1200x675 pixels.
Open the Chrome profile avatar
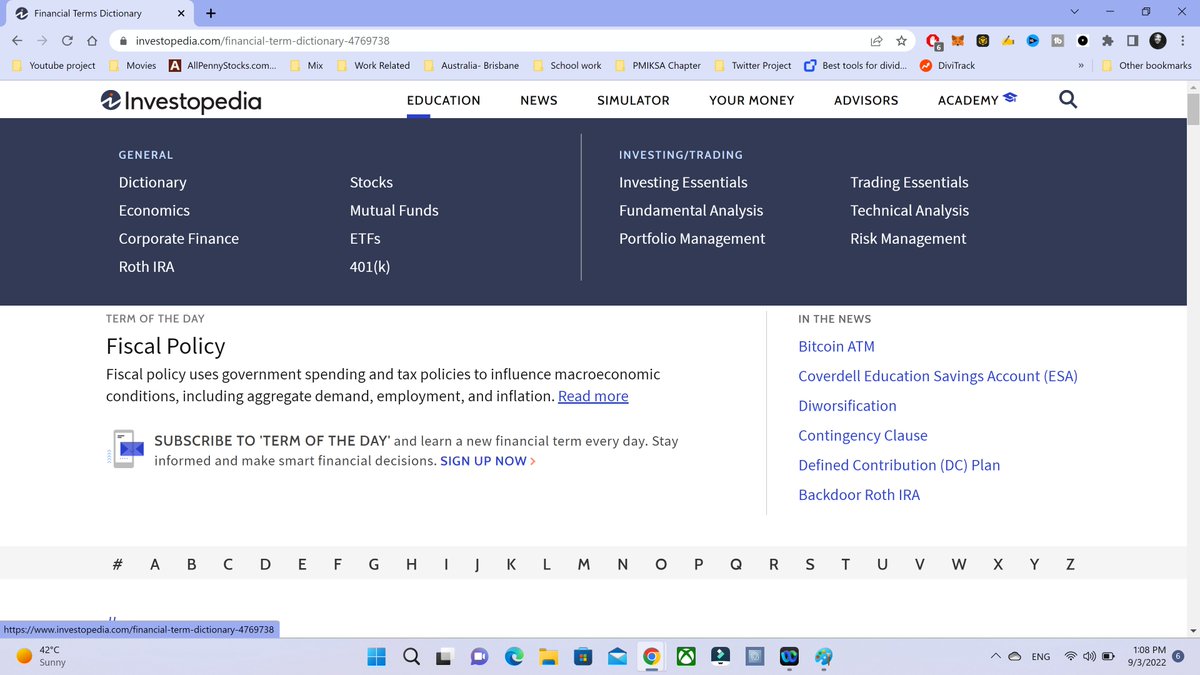[1158, 41]
